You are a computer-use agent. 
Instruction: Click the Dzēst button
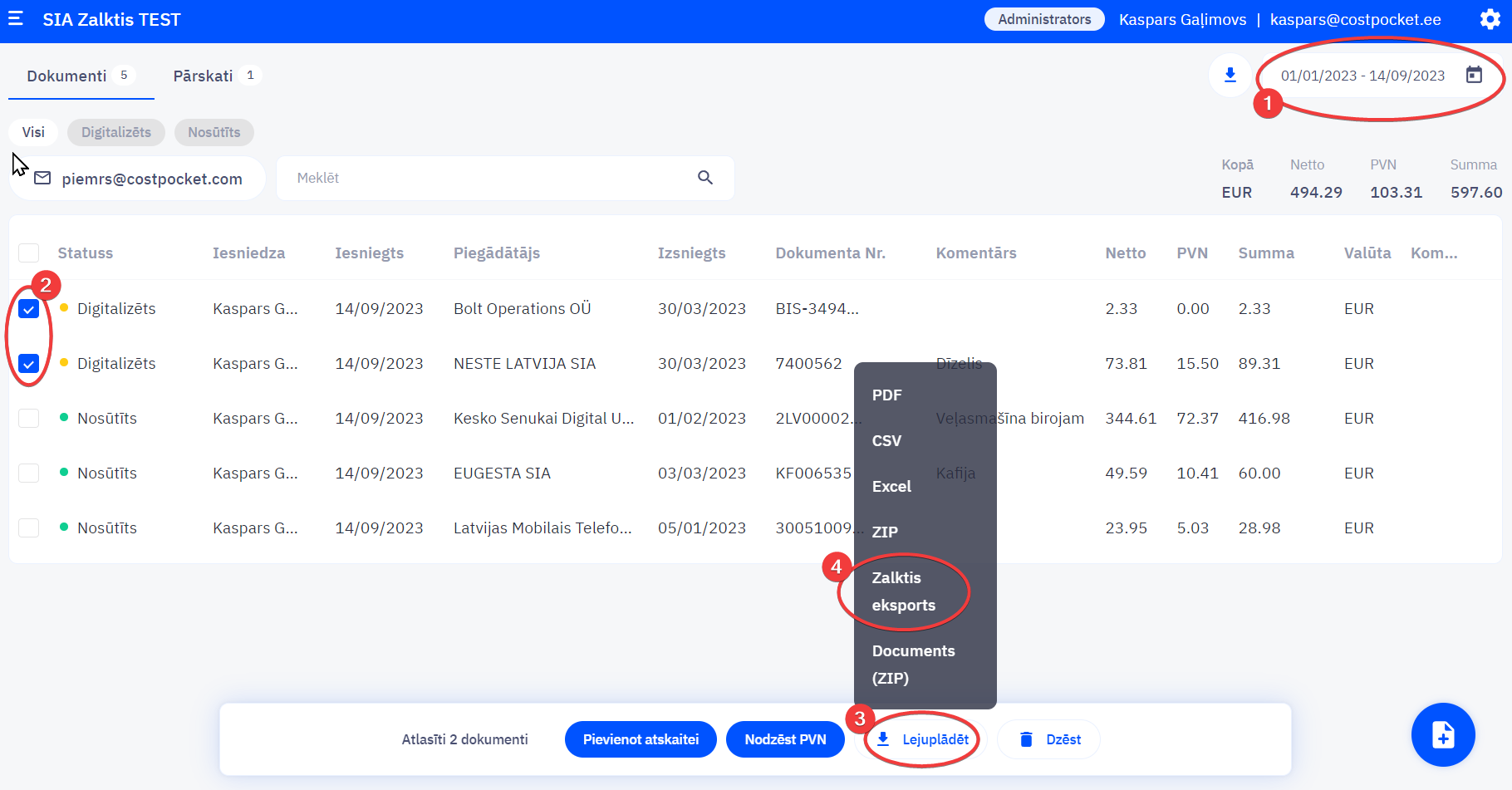click(x=1048, y=739)
